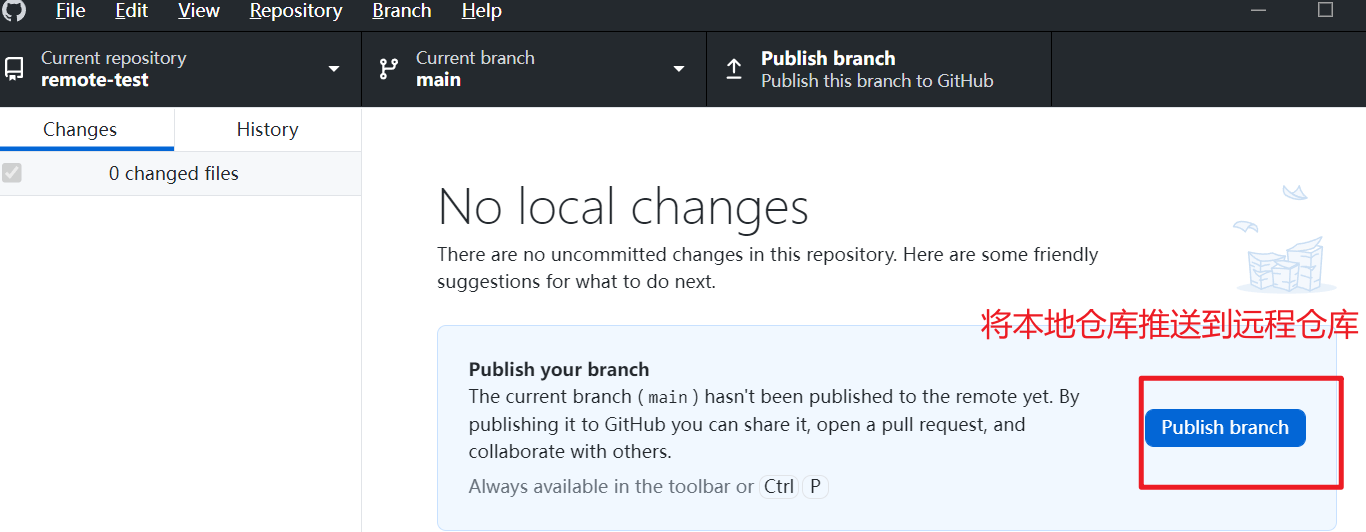
Task: Expand the Current branch dropdown arrow
Action: [679, 69]
